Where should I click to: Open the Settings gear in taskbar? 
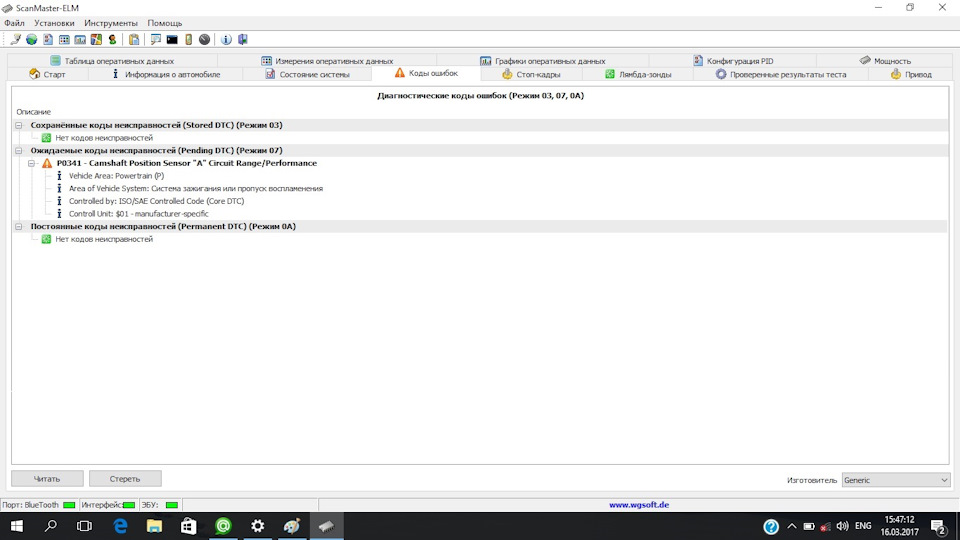[x=258, y=526]
